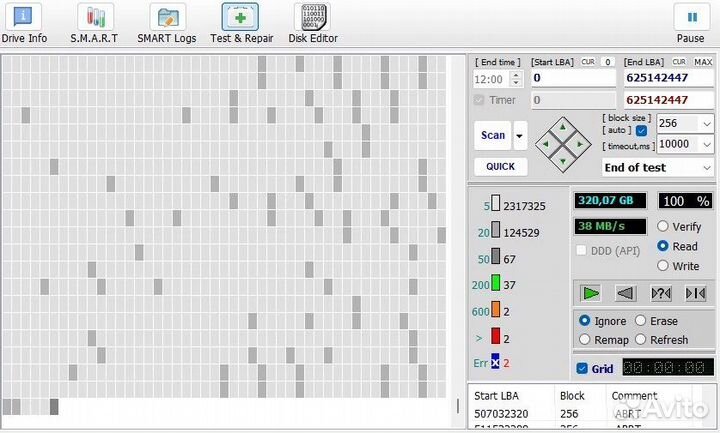Click the Block column header
Image resolution: width=720 pixels, height=433 pixels.
click(572, 396)
